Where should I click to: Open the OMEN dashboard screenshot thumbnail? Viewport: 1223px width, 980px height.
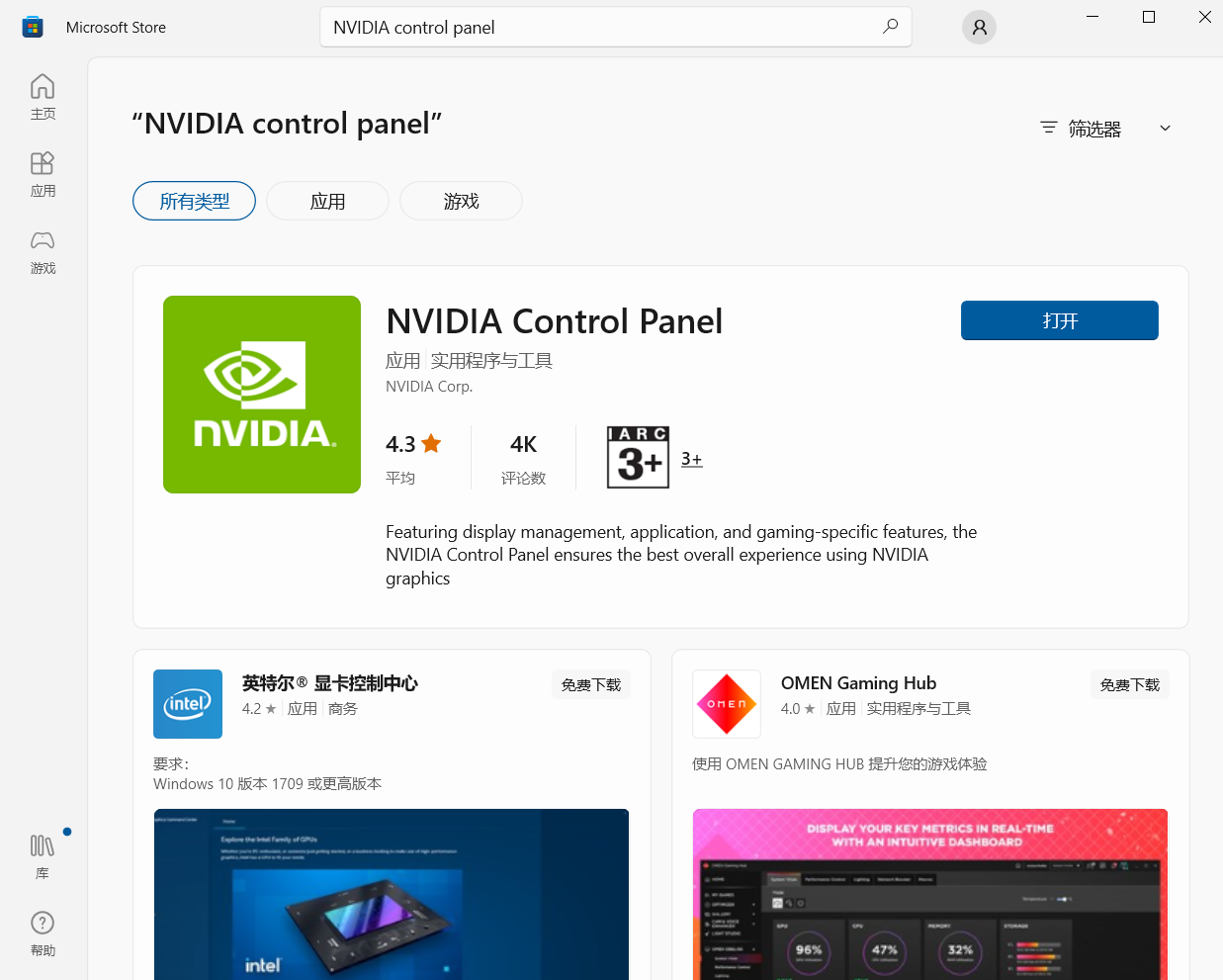coord(930,894)
